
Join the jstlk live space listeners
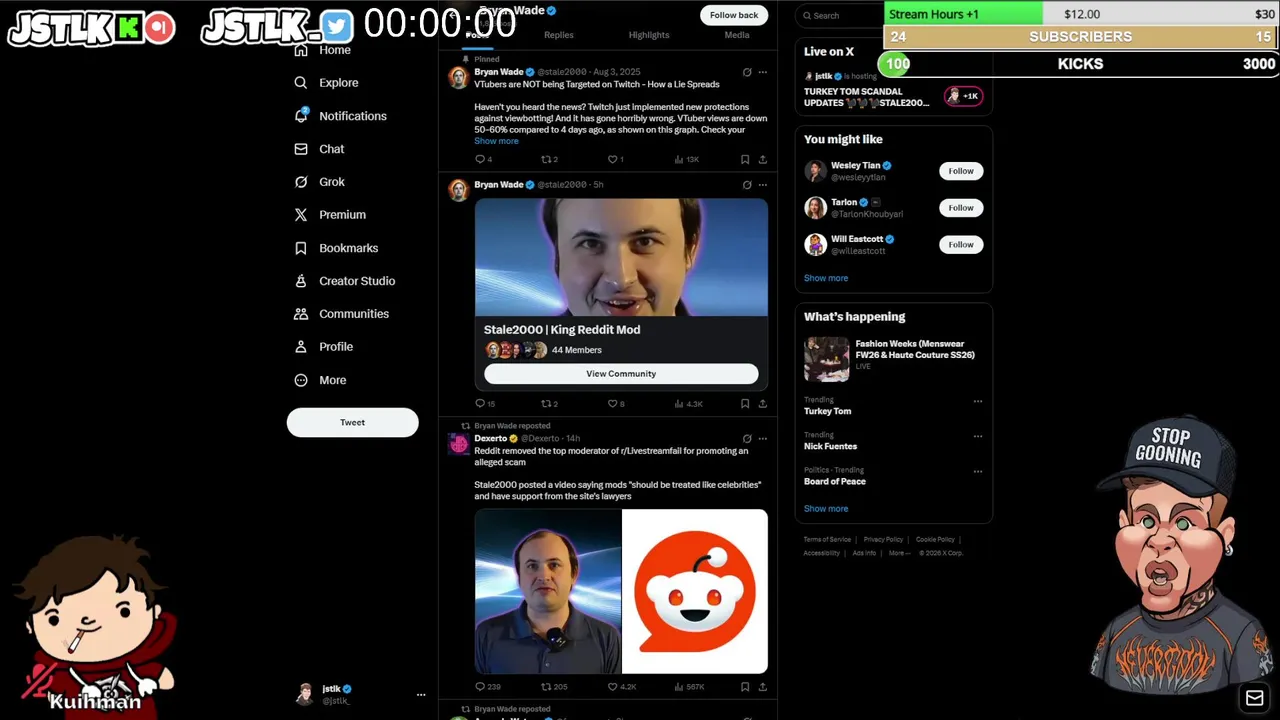[964, 96]
